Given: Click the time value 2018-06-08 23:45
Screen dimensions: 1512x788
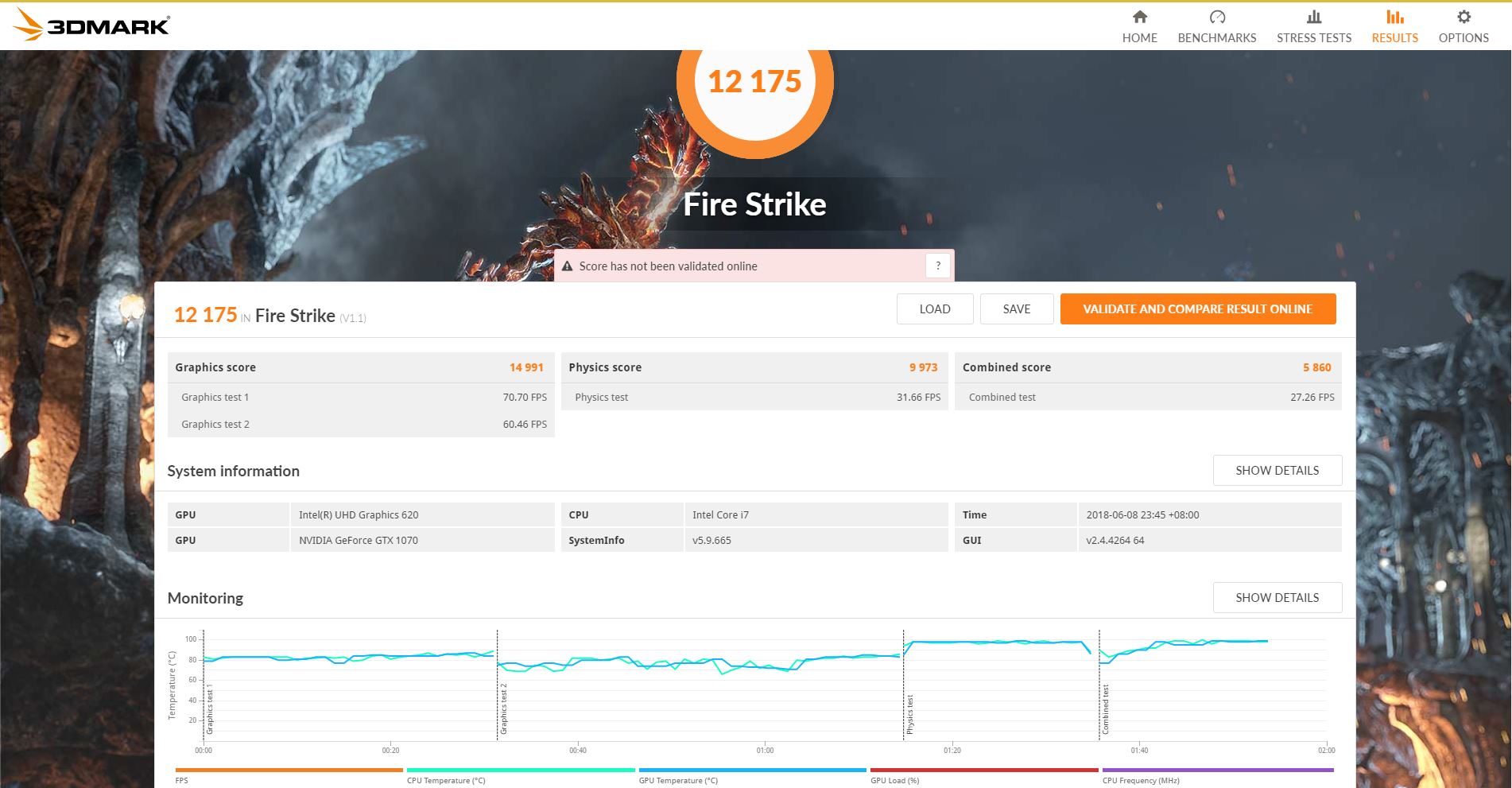Looking at the screenshot, I should tap(1209, 514).
